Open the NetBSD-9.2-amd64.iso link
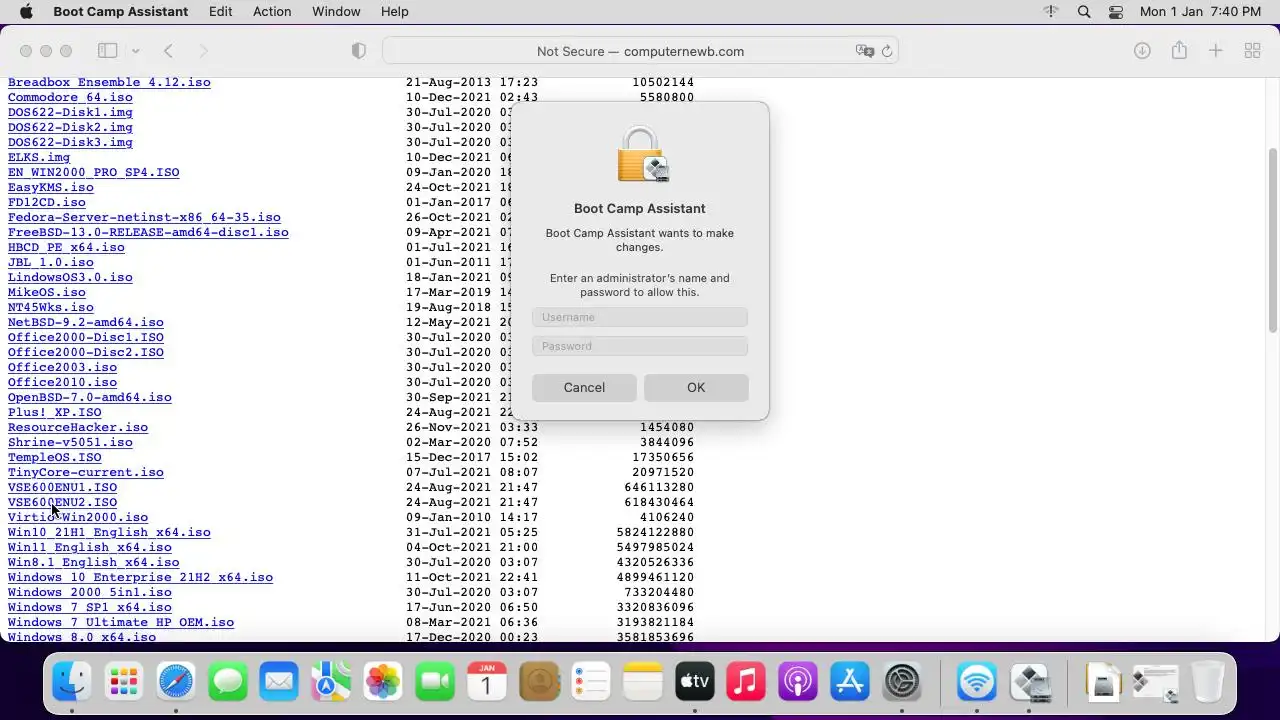This screenshot has height=720, width=1280. (x=86, y=322)
